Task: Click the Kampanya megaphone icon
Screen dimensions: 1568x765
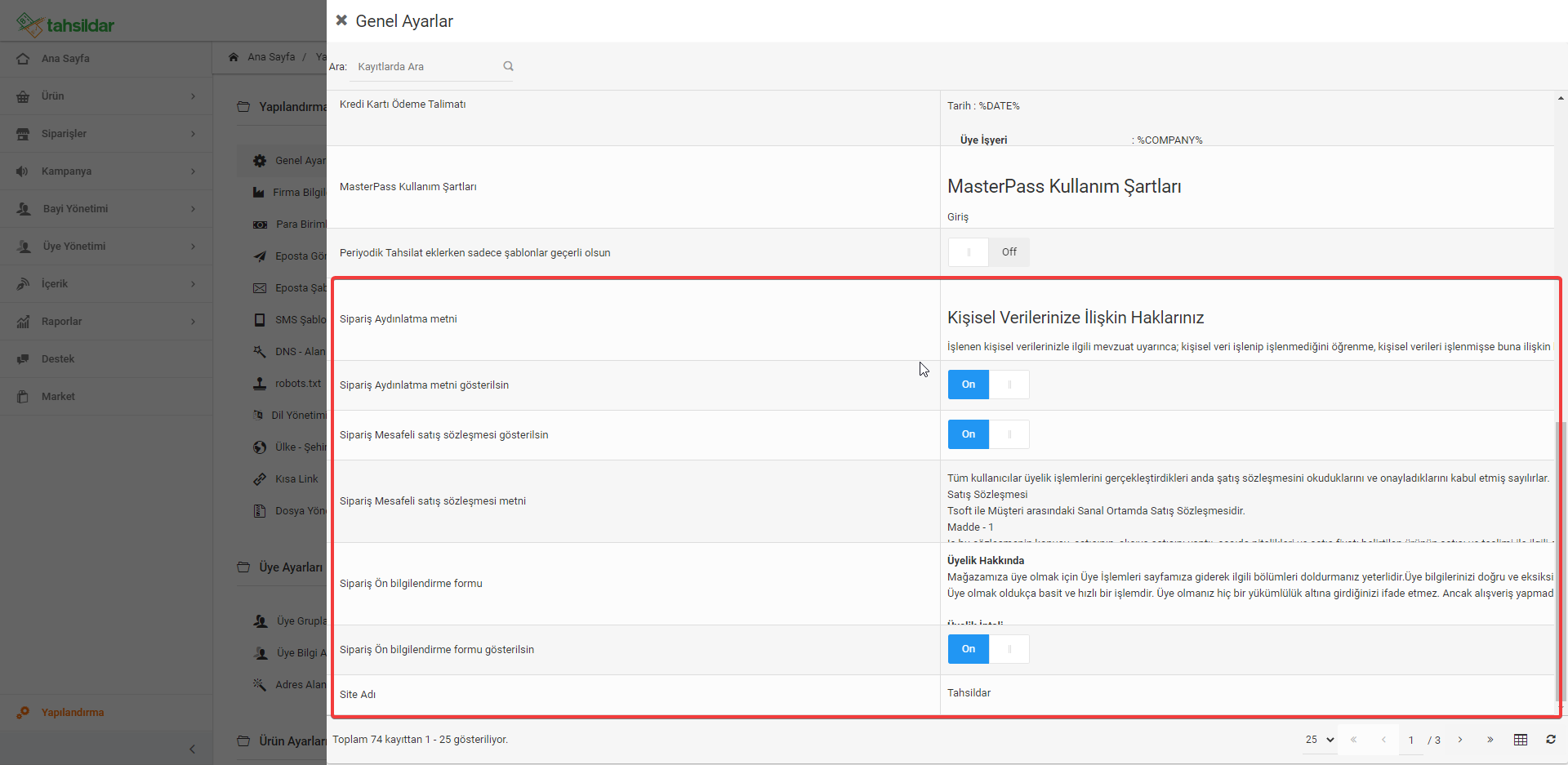Action: pyautogui.click(x=23, y=171)
